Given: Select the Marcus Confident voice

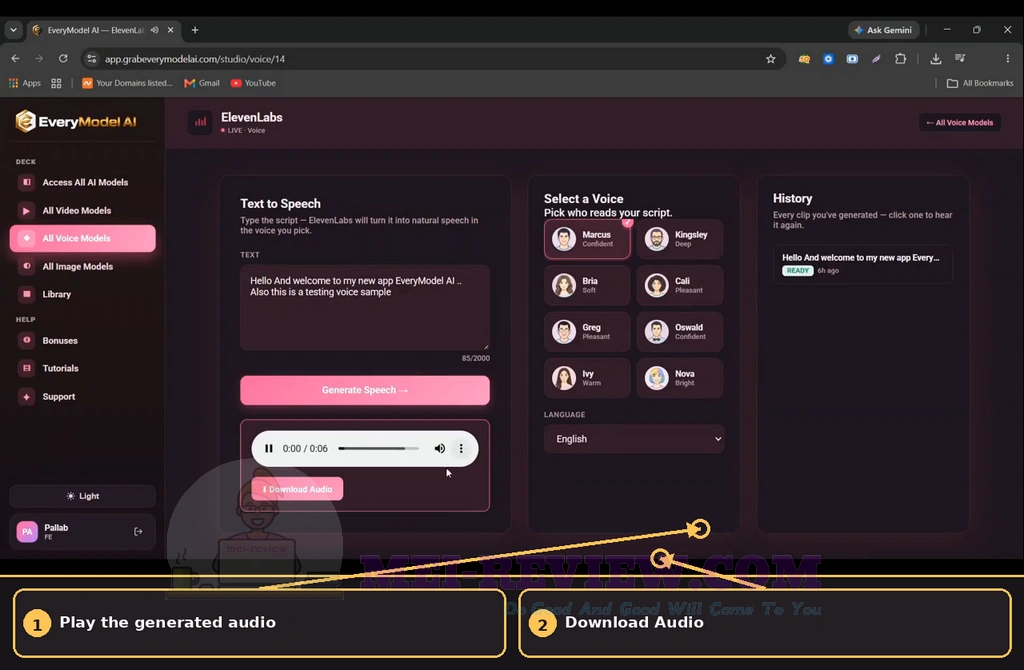Looking at the screenshot, I should pos(587,239).
